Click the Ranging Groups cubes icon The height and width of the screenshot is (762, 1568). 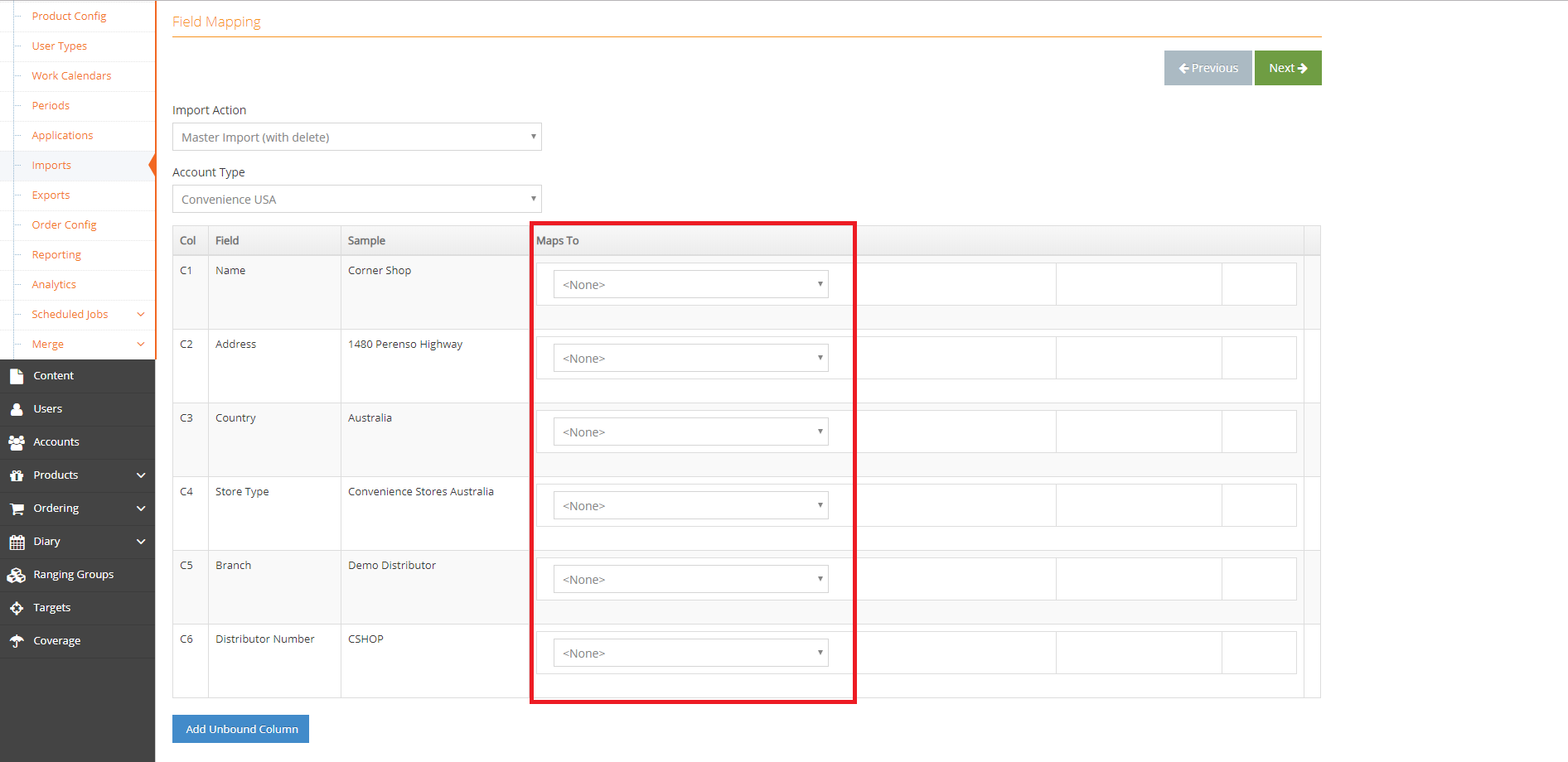pyautogui.click(x=17, y=575)
